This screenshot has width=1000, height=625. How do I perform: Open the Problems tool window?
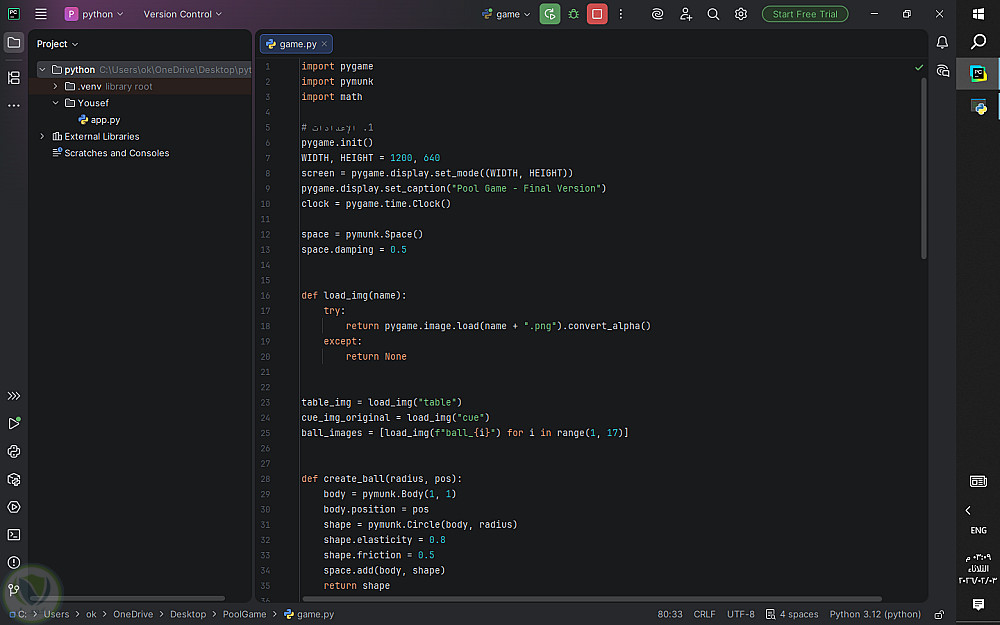(14, 563)
